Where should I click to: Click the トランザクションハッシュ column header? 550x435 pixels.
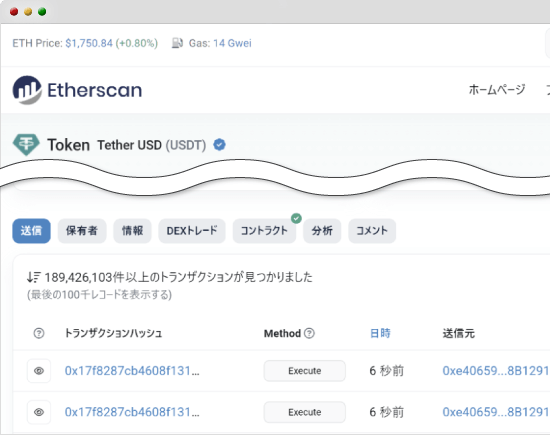coord(113,333)
